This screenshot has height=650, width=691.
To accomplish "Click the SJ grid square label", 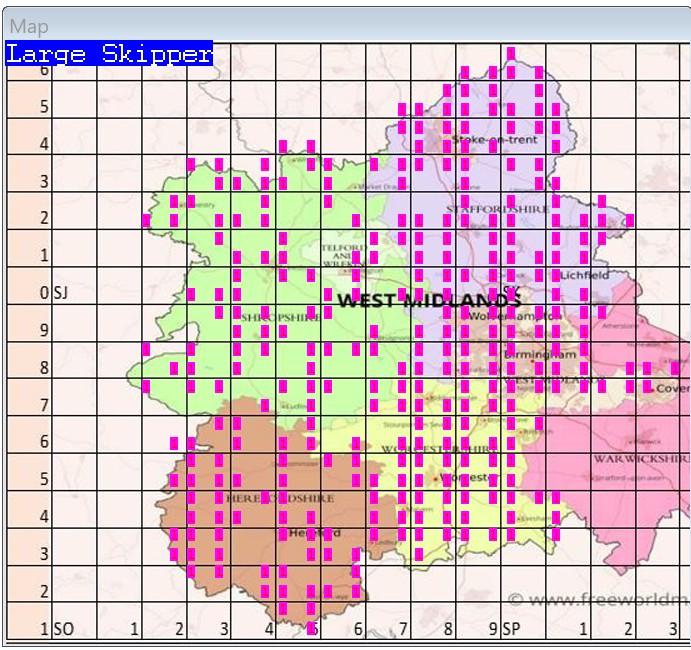I will (59, 293).
